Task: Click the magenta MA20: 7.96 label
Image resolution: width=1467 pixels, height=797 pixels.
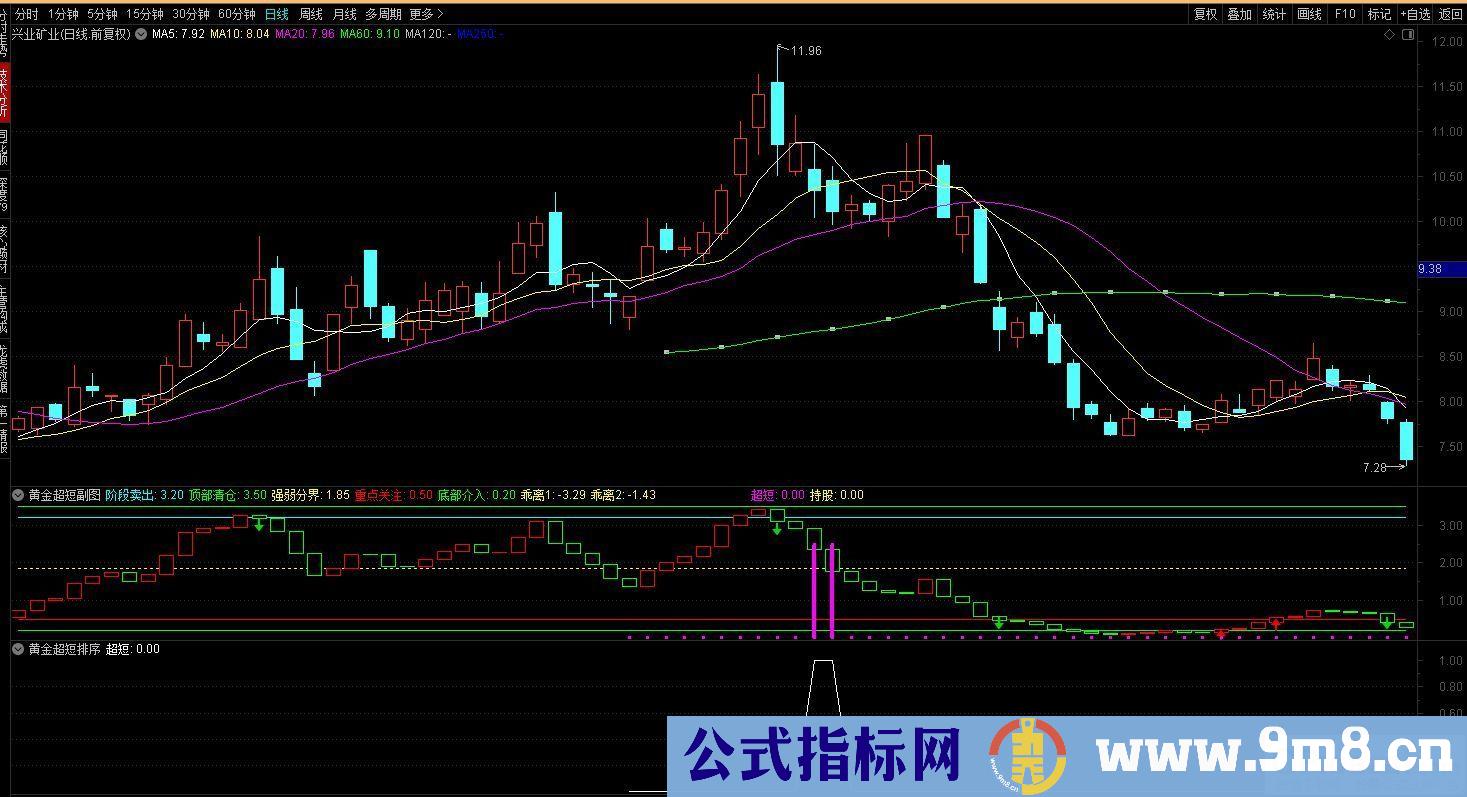Action: click(x=305, y=34)
